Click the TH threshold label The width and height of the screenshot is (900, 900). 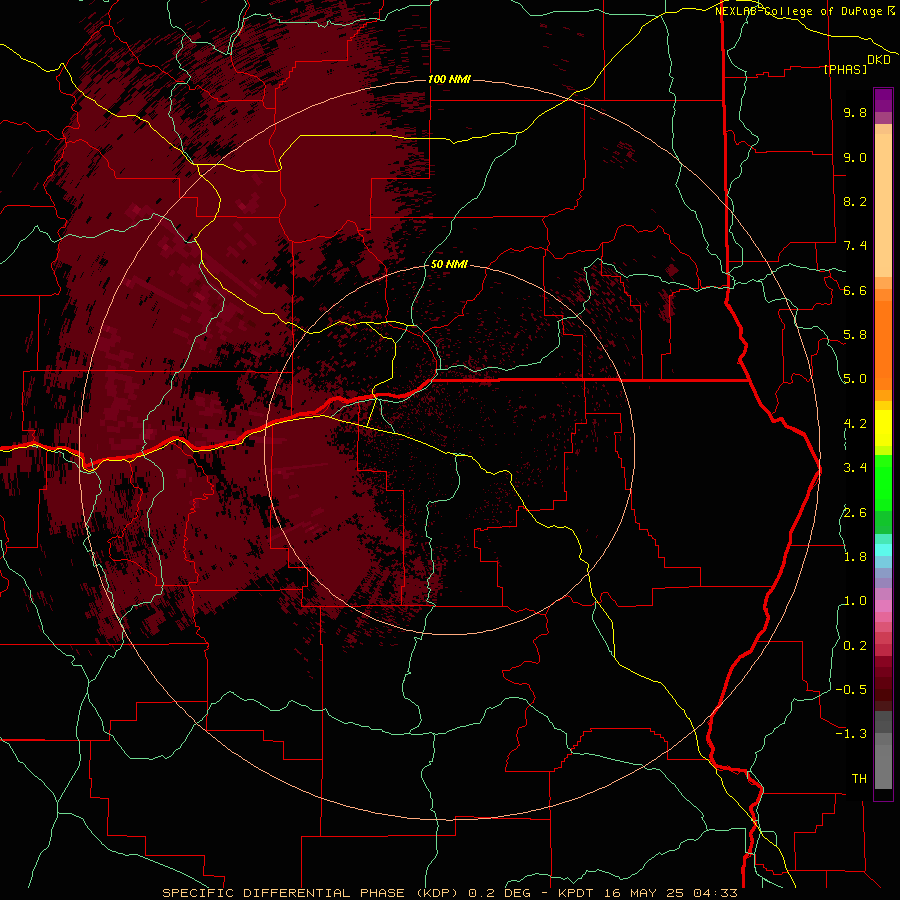859,779
